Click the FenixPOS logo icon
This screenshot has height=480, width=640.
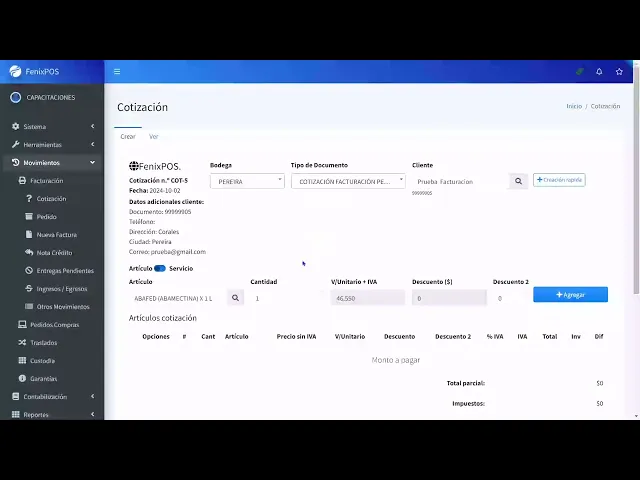point(16,71)
